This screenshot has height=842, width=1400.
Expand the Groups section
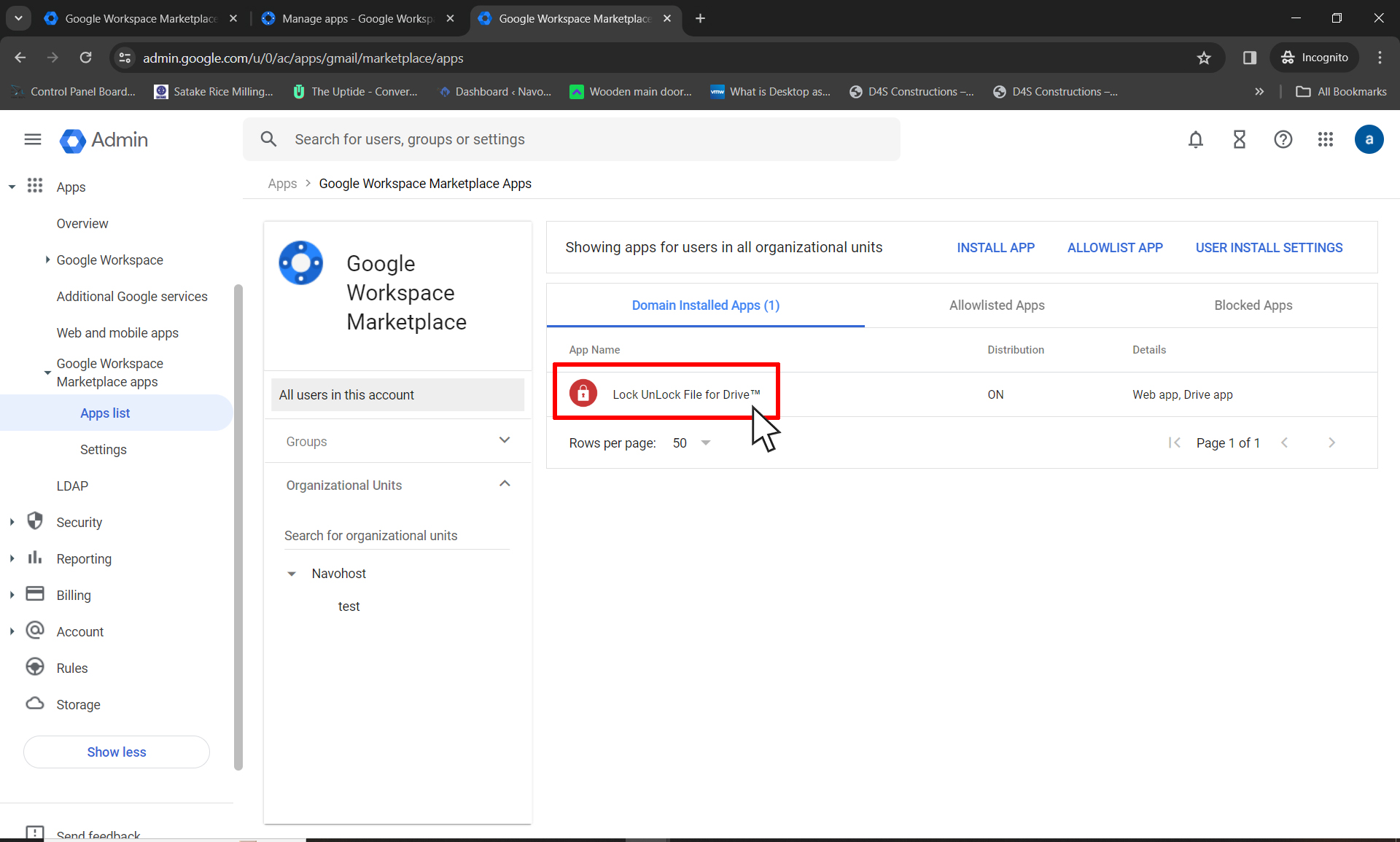point(504,440)
